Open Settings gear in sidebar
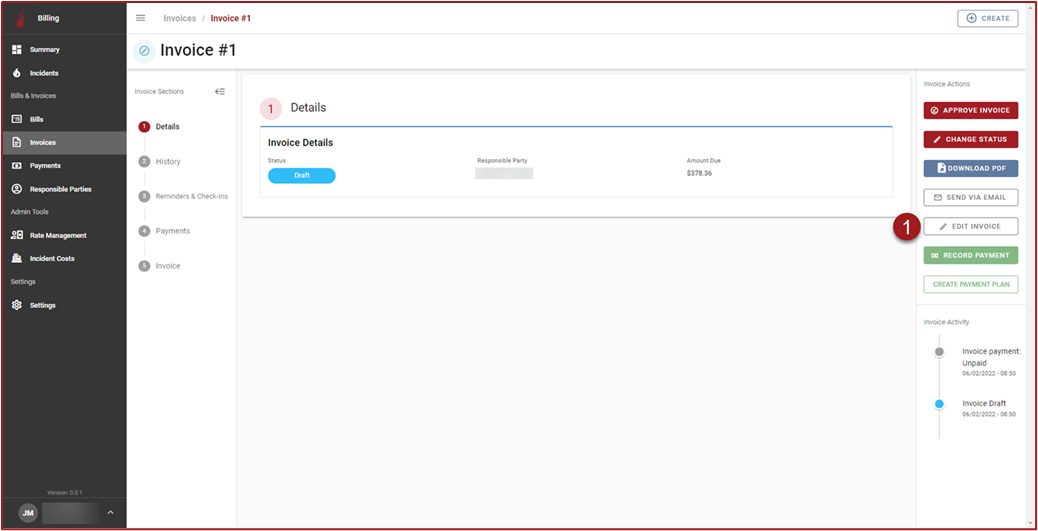The height and width of the screenshot is (531, 1038). pyautogui.click(x=17, y=305)
